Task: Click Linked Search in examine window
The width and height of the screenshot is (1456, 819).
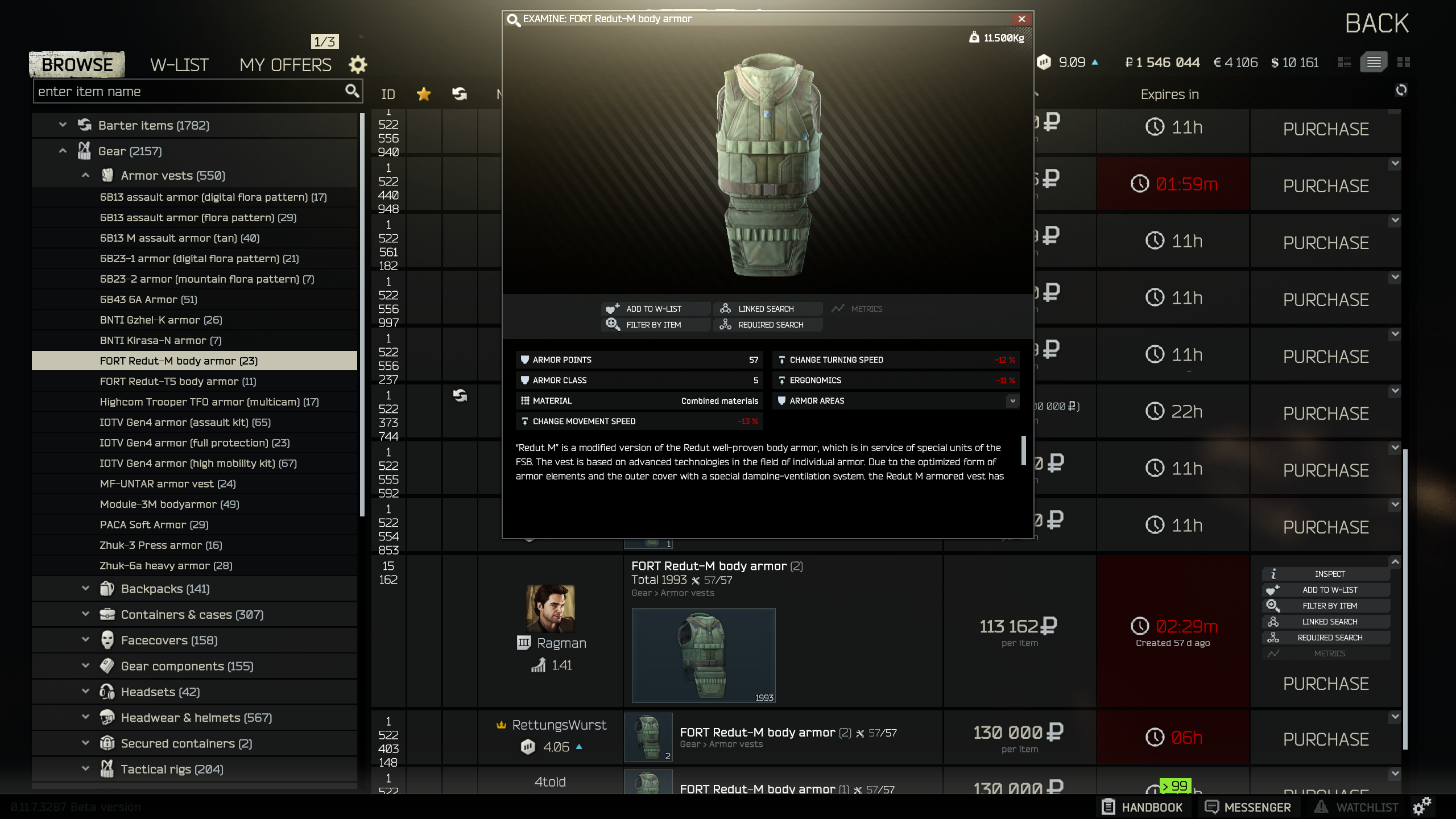Action: 768,309
